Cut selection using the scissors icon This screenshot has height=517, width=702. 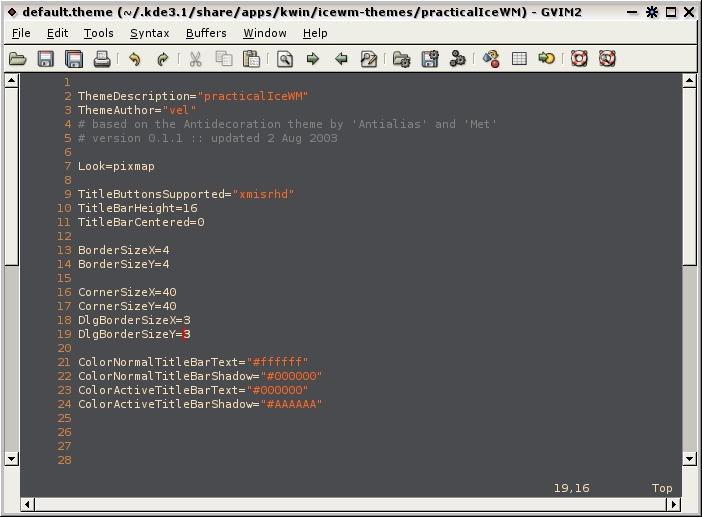(x=195, y=59)
